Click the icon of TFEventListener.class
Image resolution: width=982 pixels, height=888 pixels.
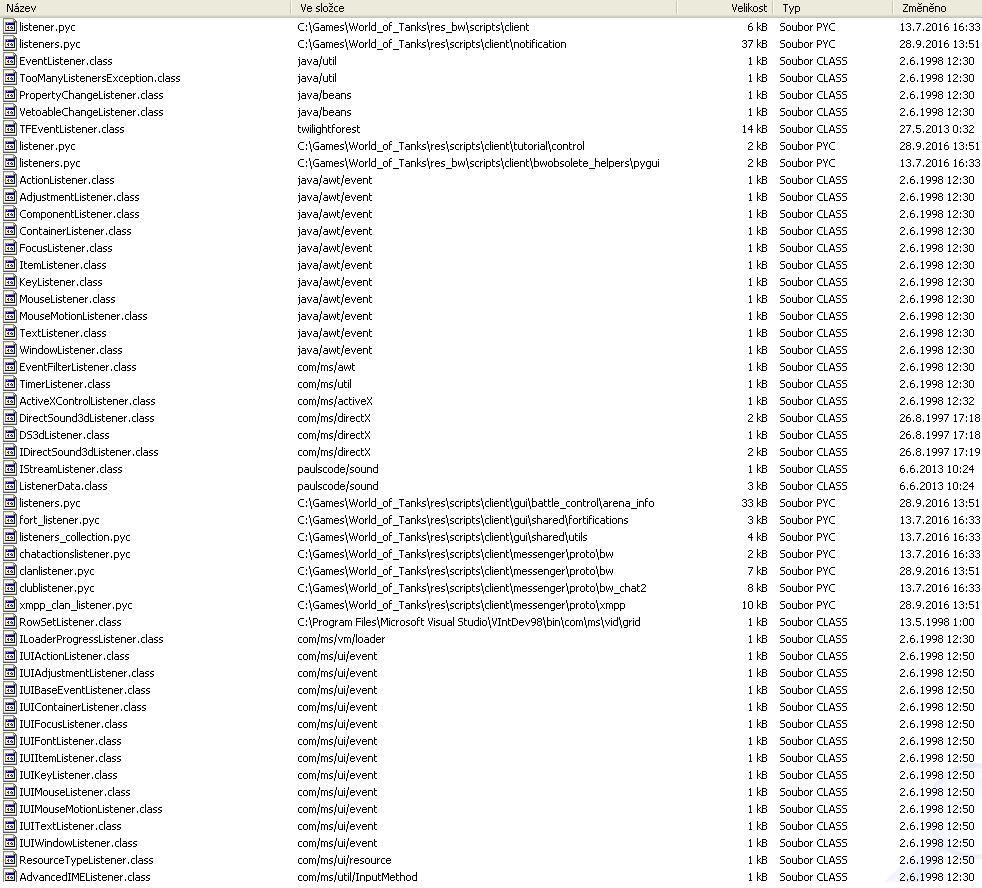(9, 128)
